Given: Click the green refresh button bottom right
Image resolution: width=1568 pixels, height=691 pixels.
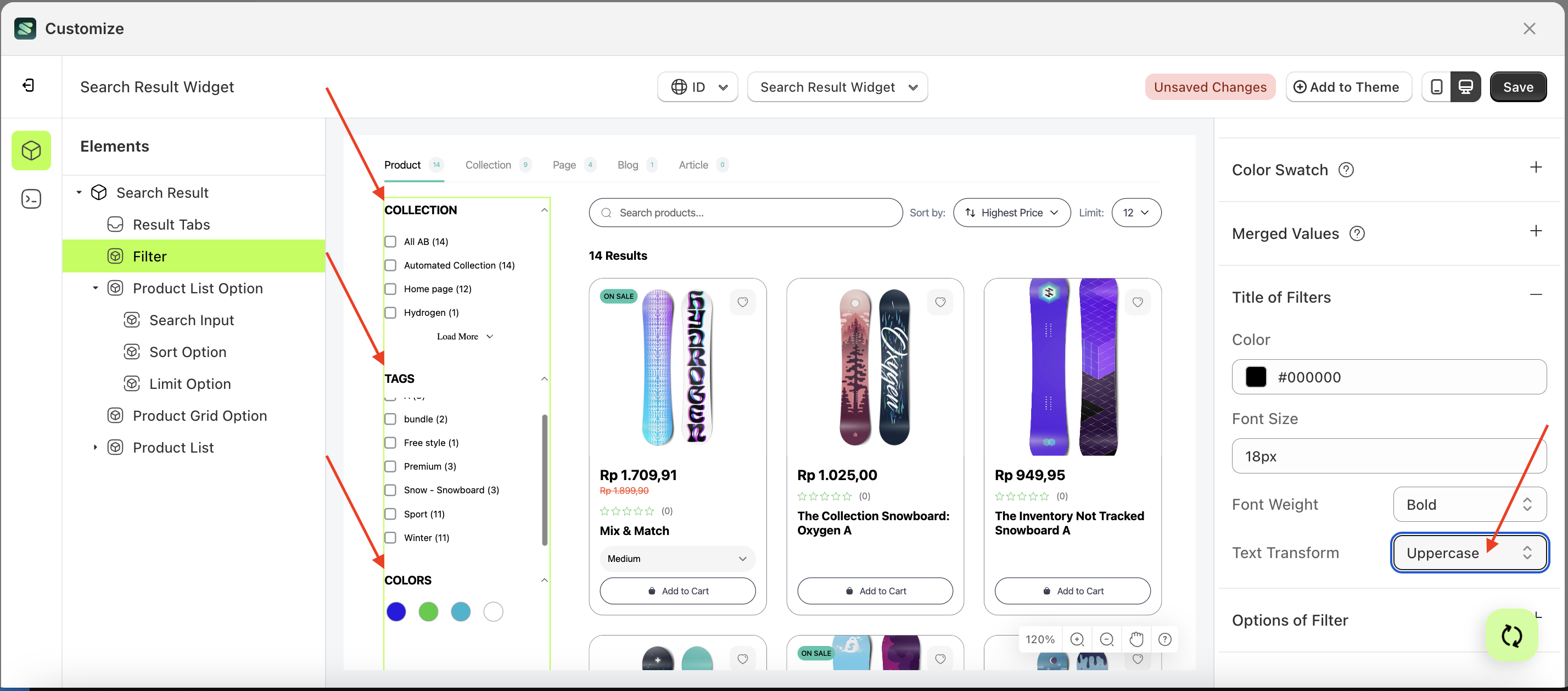Looking at the screenshot, I should [1511, 635].
